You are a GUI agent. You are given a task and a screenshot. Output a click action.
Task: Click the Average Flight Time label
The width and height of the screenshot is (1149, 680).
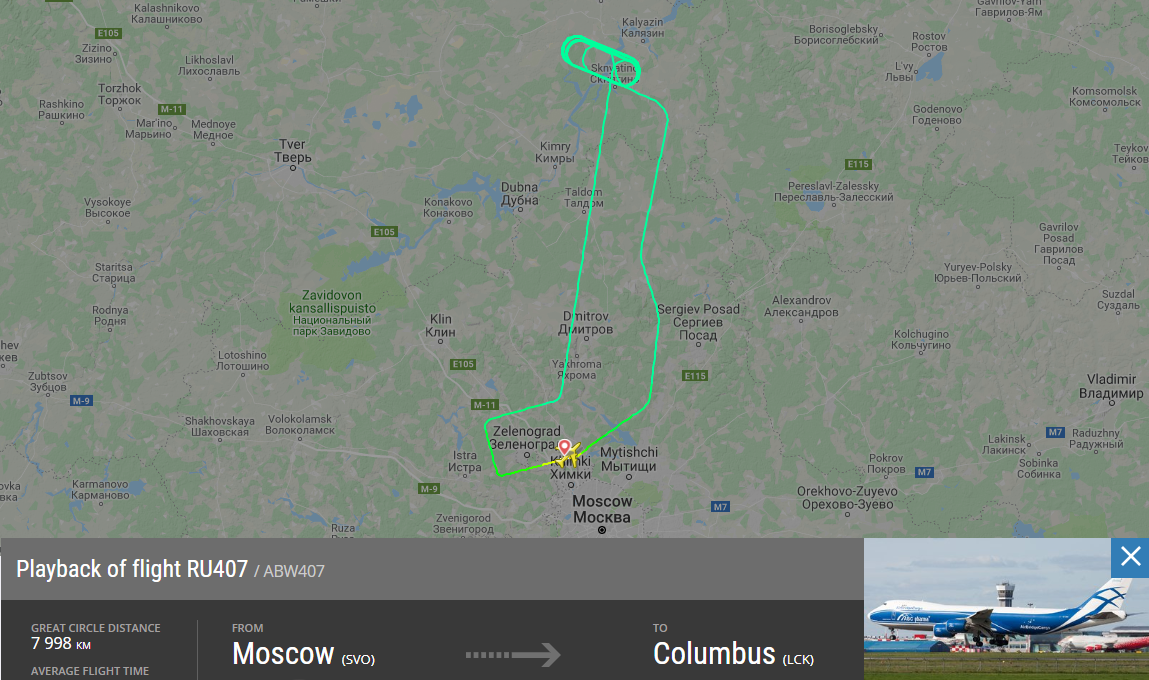coord(89,671)
